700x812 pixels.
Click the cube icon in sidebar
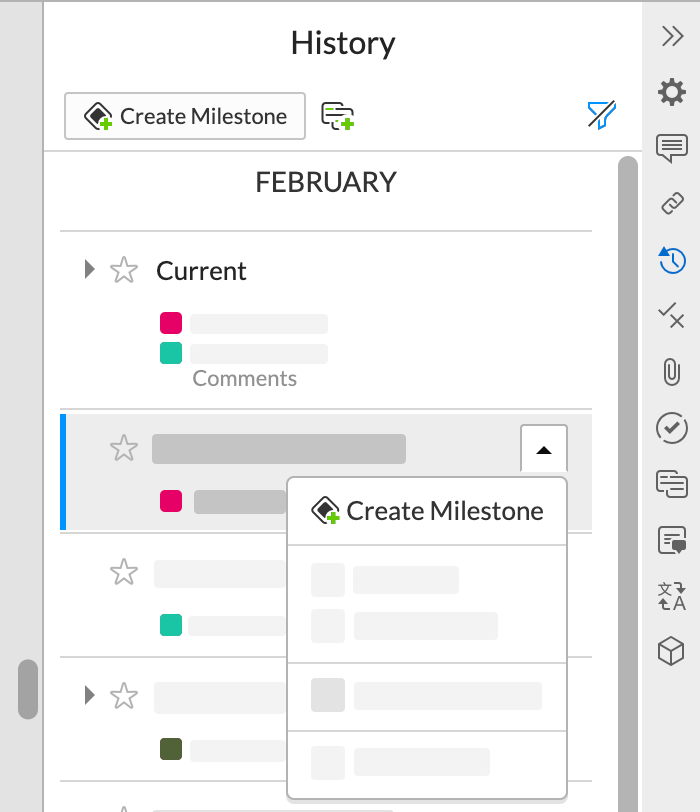tap(670, 652)
